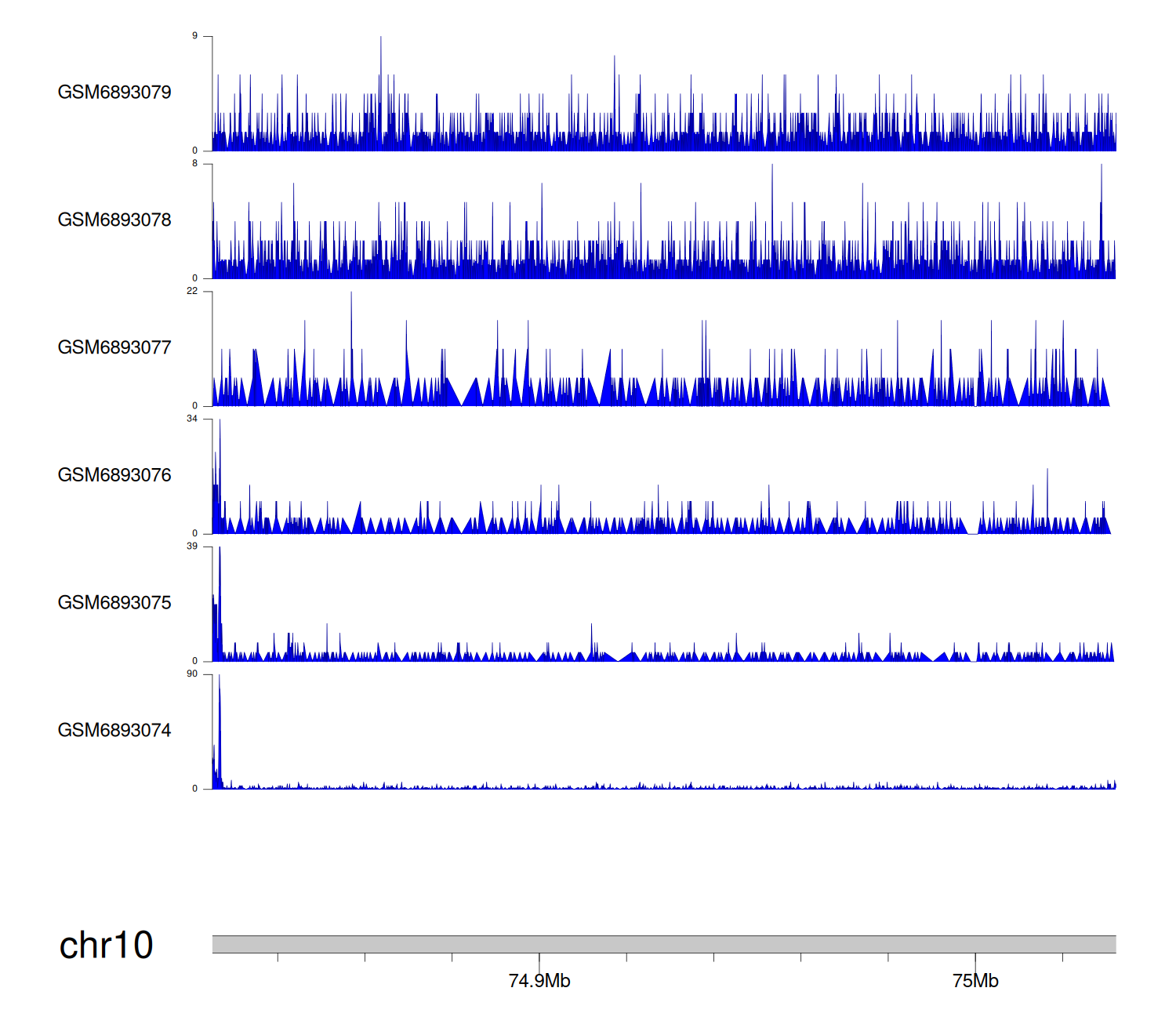
Task: Click the 74.9Mb axis position label
Action: [x=539, y=982]
